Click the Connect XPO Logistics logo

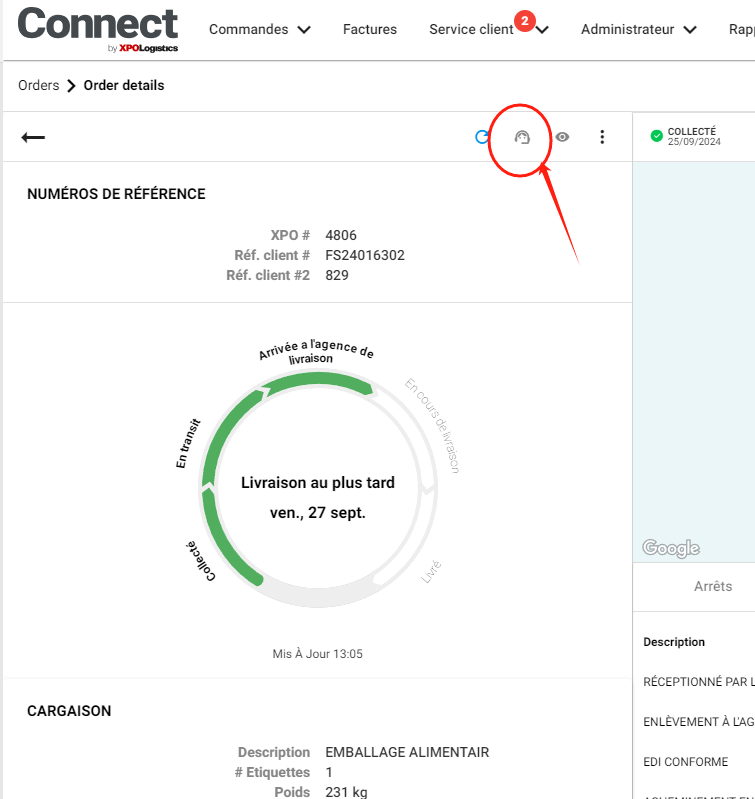pyautogui.click(x=97, y=30)
